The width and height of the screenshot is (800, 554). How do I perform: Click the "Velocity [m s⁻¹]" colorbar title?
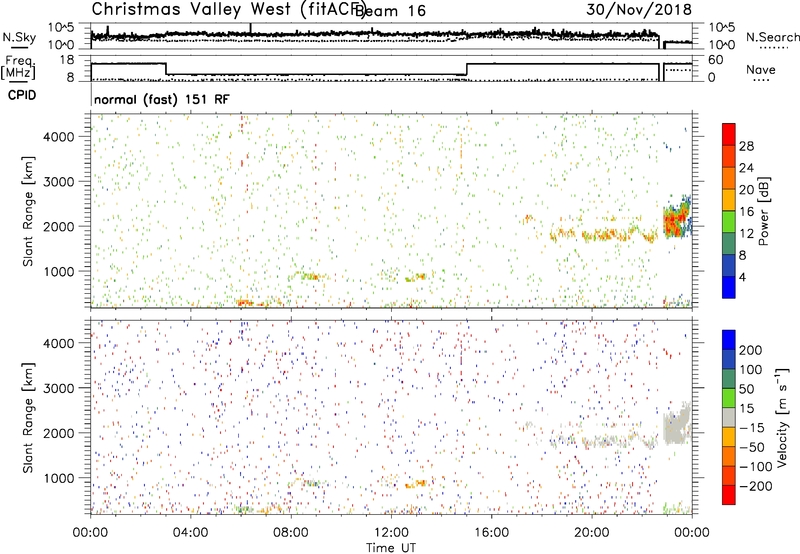pyautogui.click(x=782, y=417)
